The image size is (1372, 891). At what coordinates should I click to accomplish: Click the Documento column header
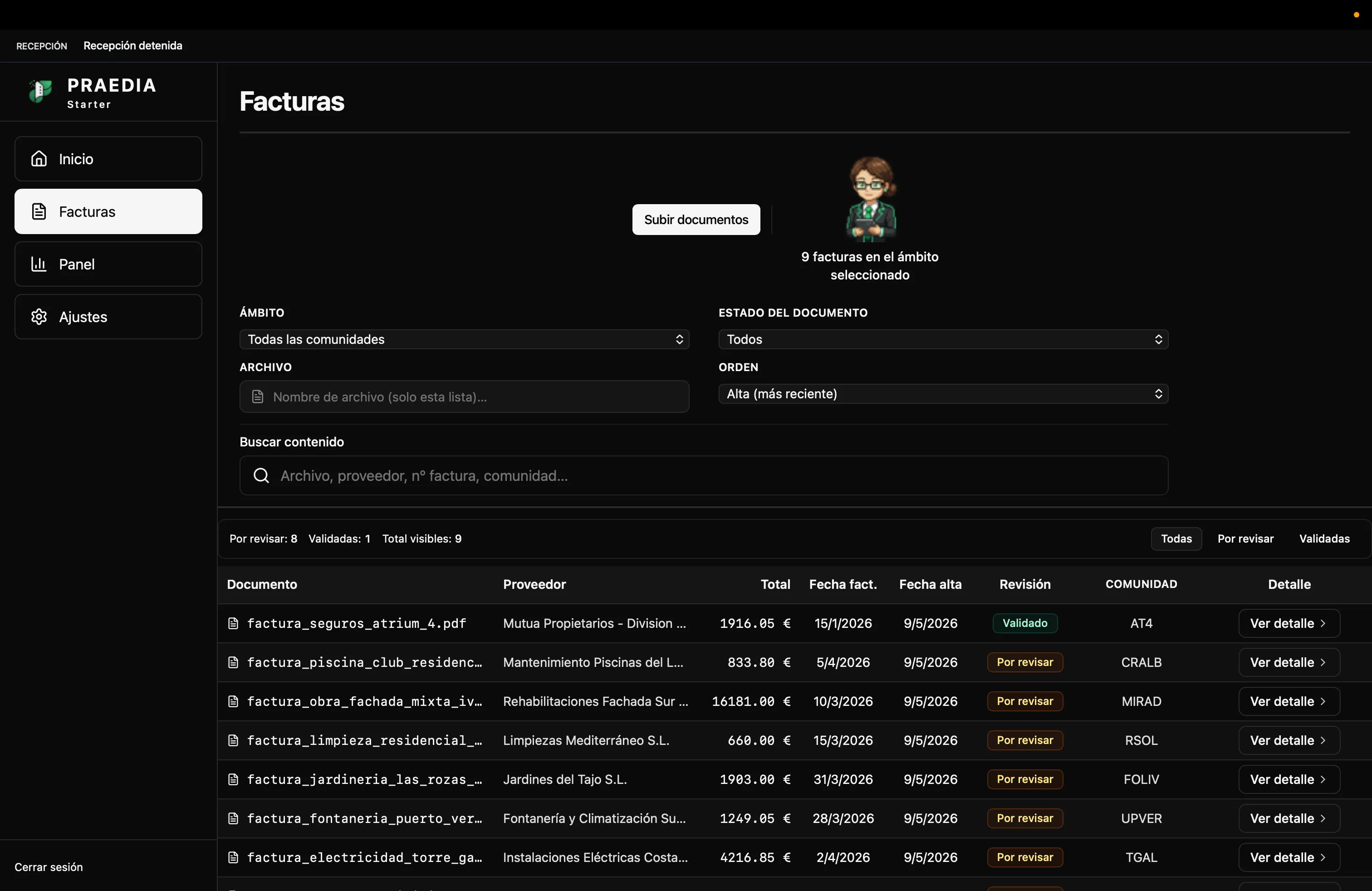pos(262,584)
